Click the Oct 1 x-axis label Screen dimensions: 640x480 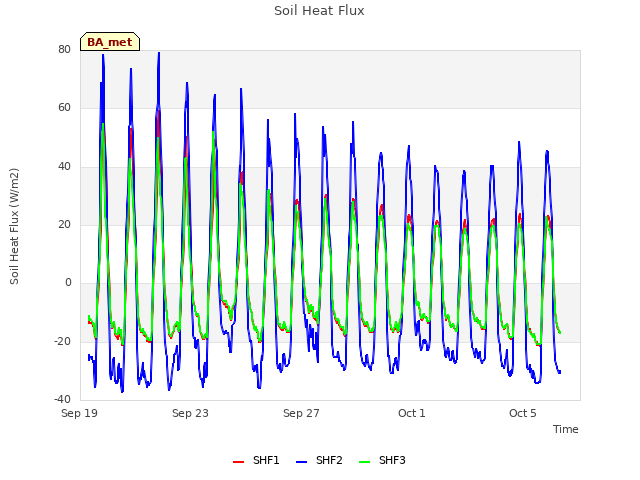[x=412, y=413]
